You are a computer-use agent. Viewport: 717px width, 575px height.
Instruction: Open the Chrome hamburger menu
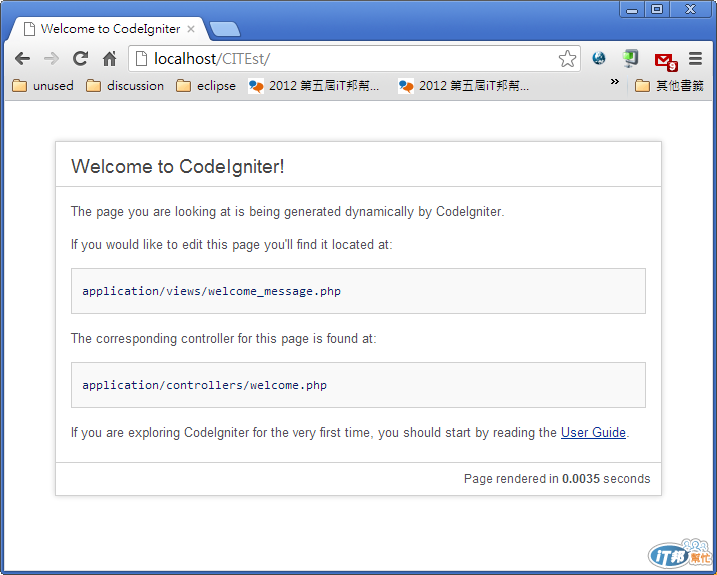pos(695,59)
